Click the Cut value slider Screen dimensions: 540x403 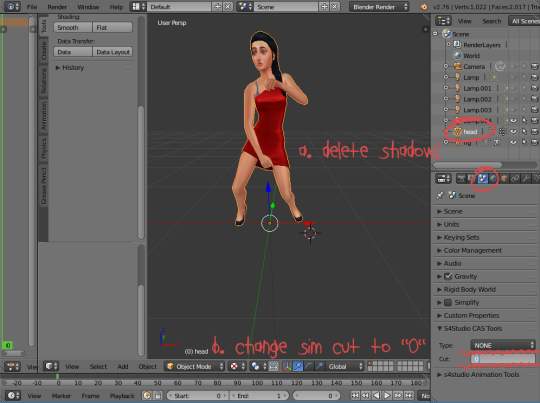pyautogui.click(x=503, y=359)
